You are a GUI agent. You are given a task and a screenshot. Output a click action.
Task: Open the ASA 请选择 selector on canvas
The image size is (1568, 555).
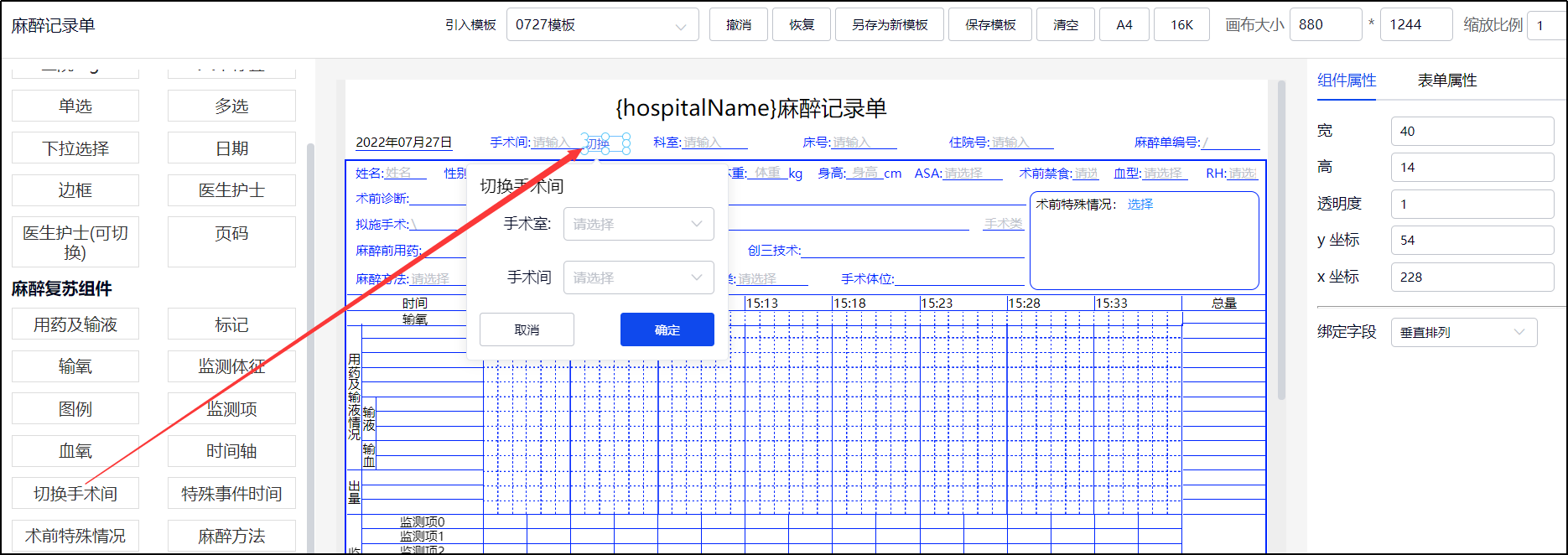pos(973,174)
